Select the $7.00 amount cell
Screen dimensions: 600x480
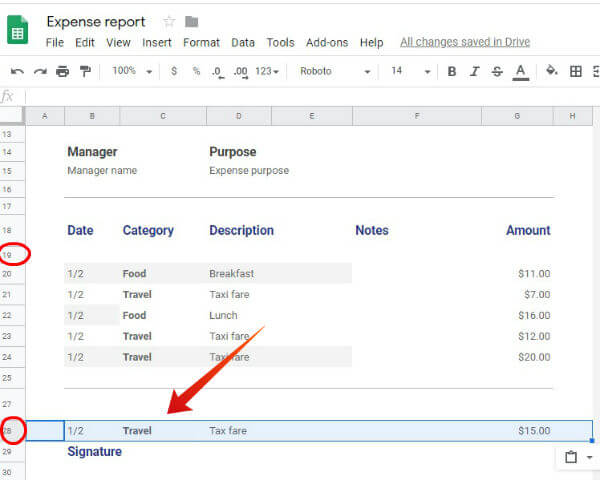click(537, 294)
